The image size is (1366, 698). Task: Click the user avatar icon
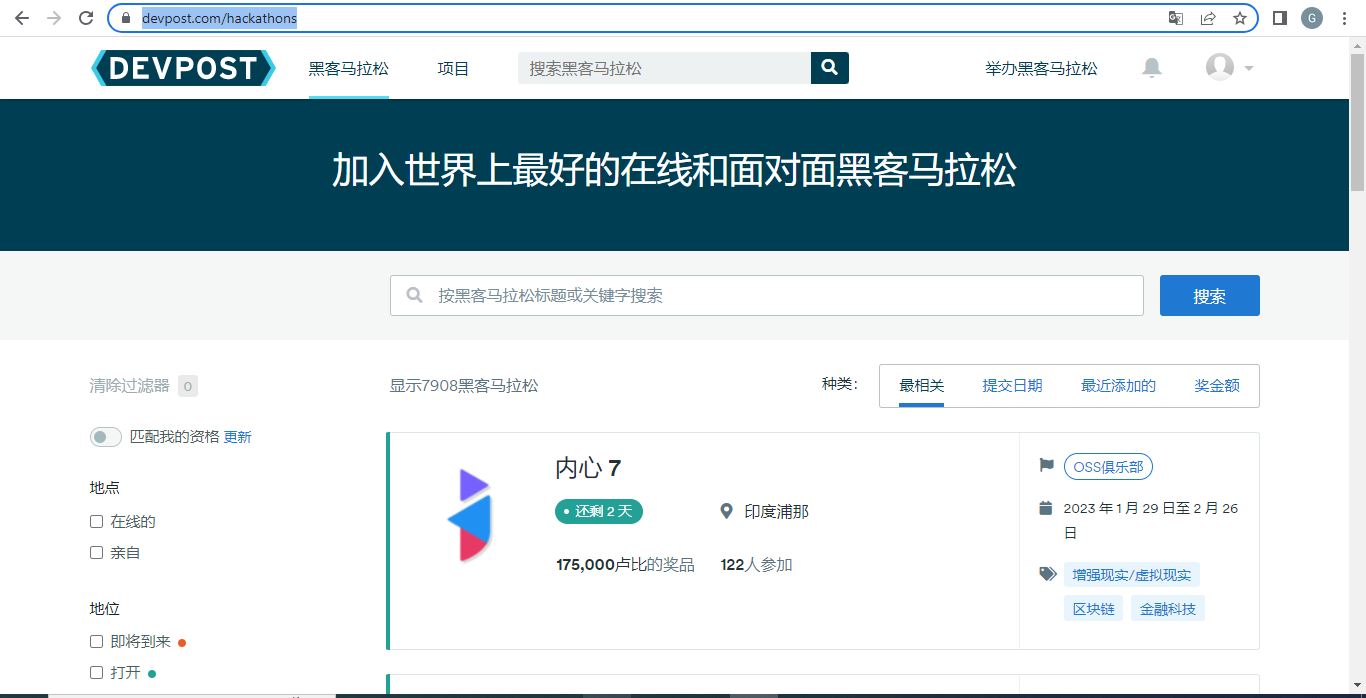tap(1219, 67)
